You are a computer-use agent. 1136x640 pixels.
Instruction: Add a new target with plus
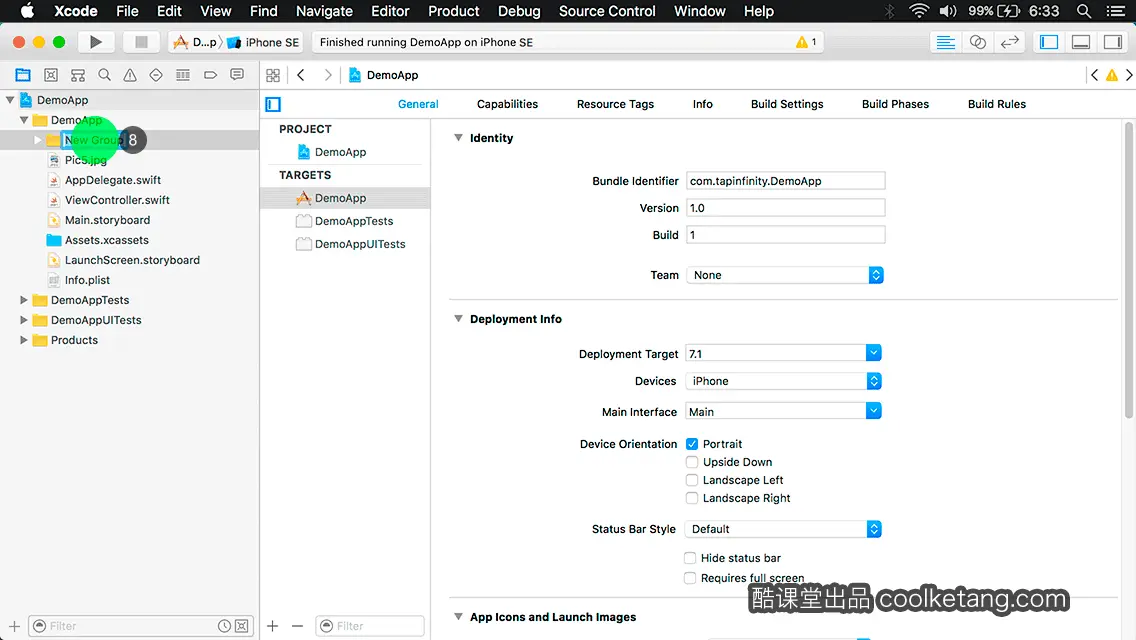[272, 626]
